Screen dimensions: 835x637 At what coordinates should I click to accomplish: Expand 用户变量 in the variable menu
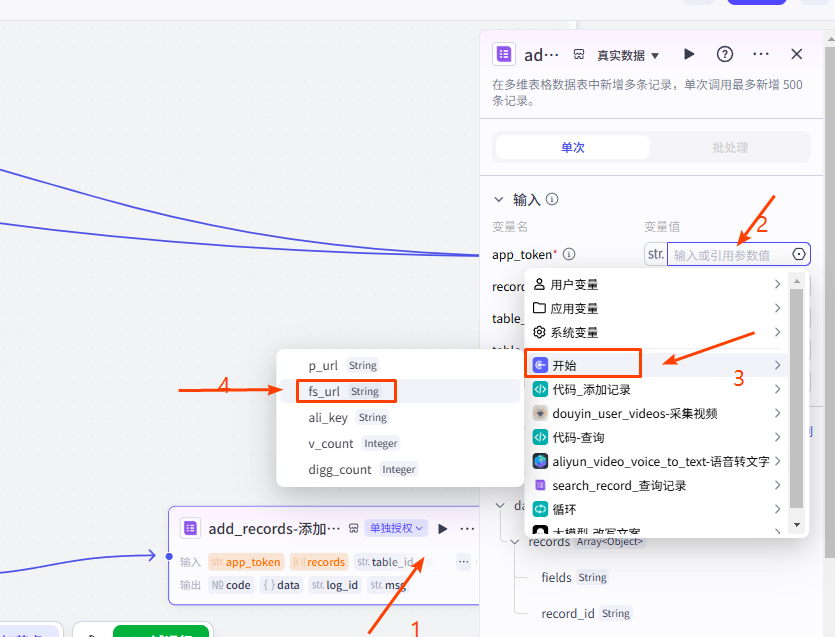[x=657, y=284]
